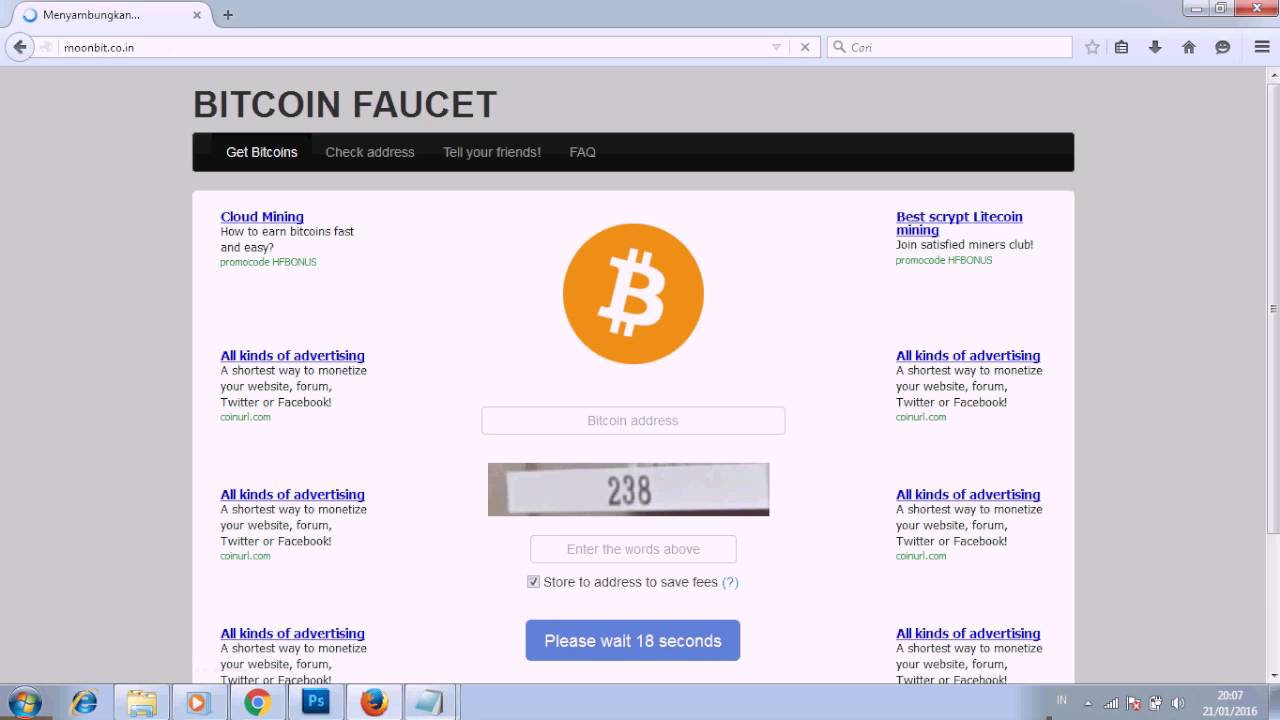
Task: Click the Firefox back arrow button
Action: tap(19, 47)
